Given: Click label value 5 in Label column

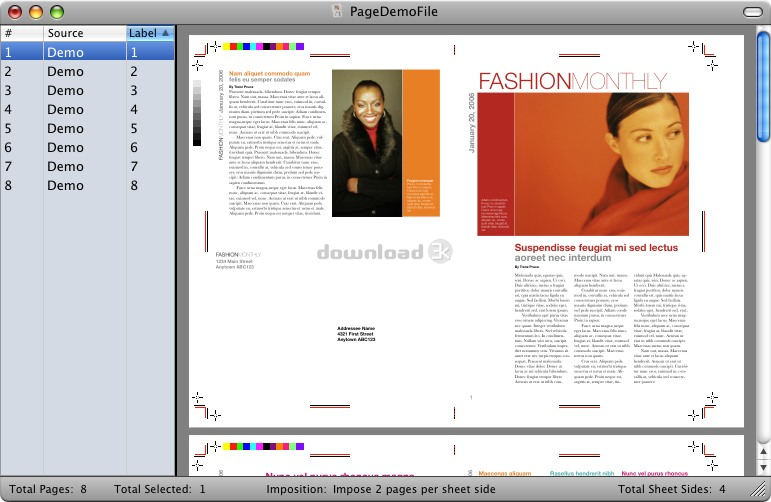Looking at the screenshot, I should [134, 129].
